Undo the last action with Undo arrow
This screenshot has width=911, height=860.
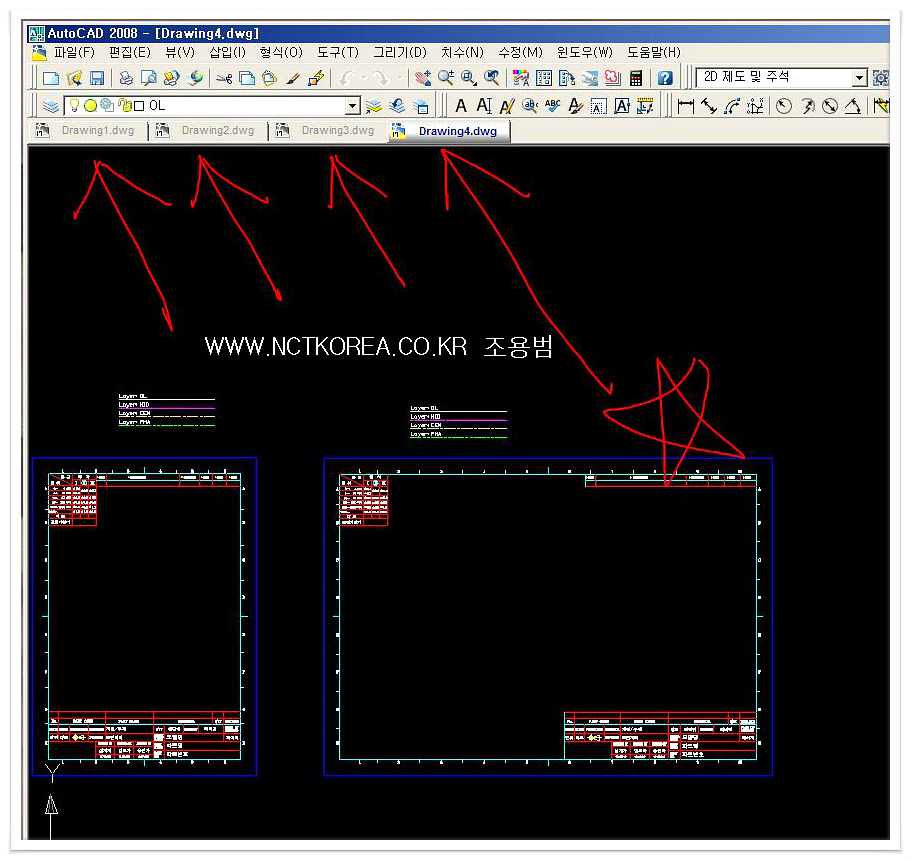347,78
